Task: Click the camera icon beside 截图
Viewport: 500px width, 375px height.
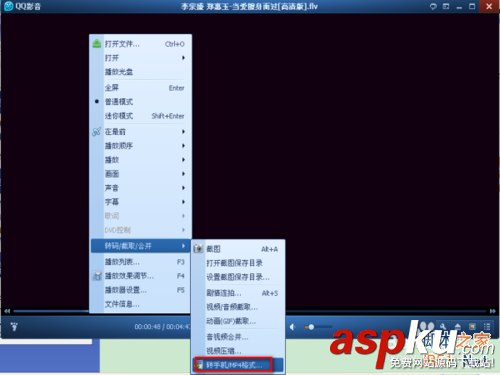Action: click(x=198, y=249)
